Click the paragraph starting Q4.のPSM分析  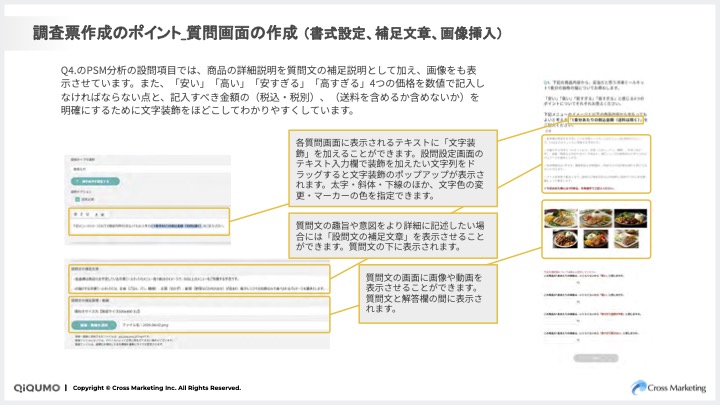tap(272, 90)
